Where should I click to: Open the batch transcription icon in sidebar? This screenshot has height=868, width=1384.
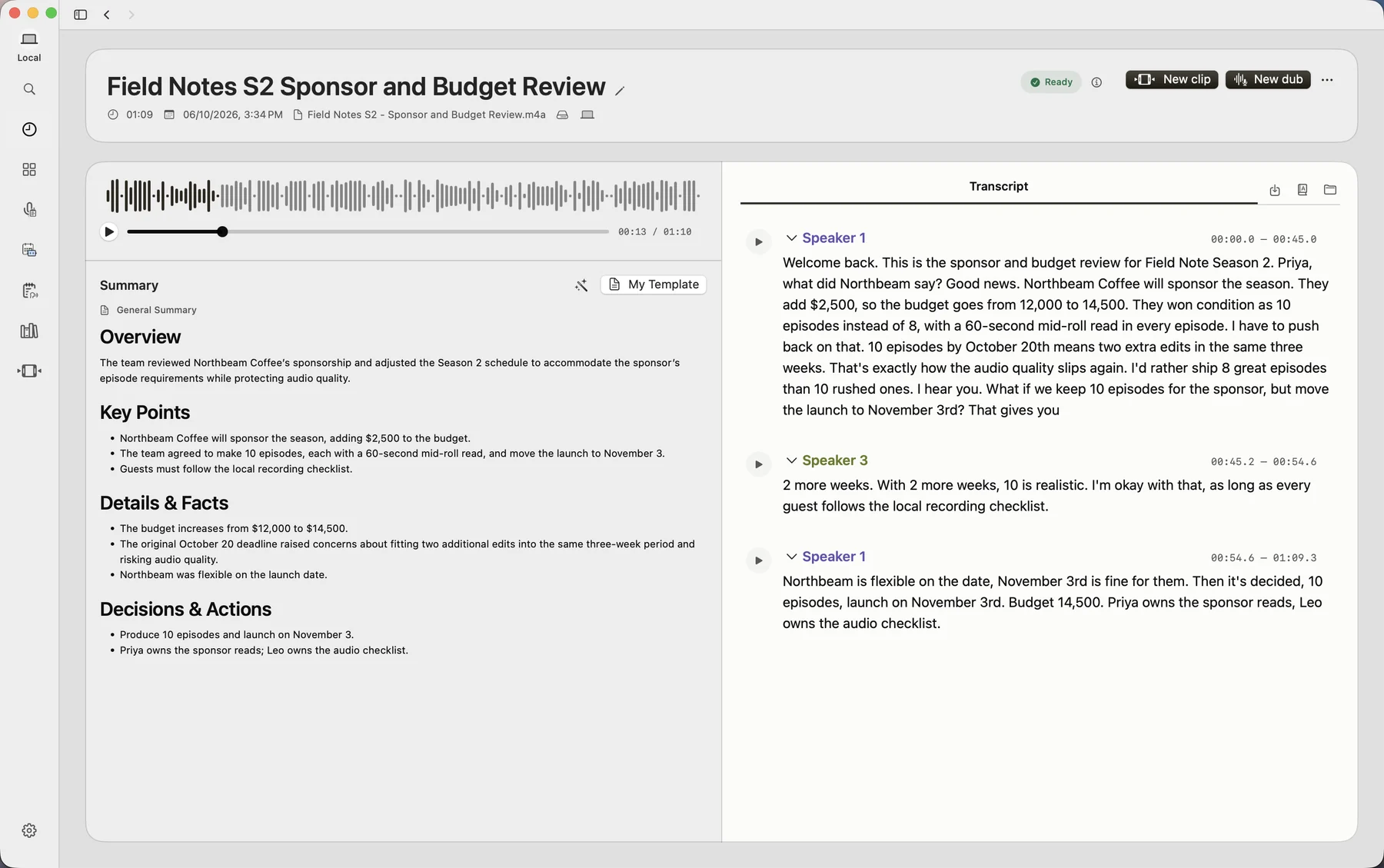coord(29,250)
